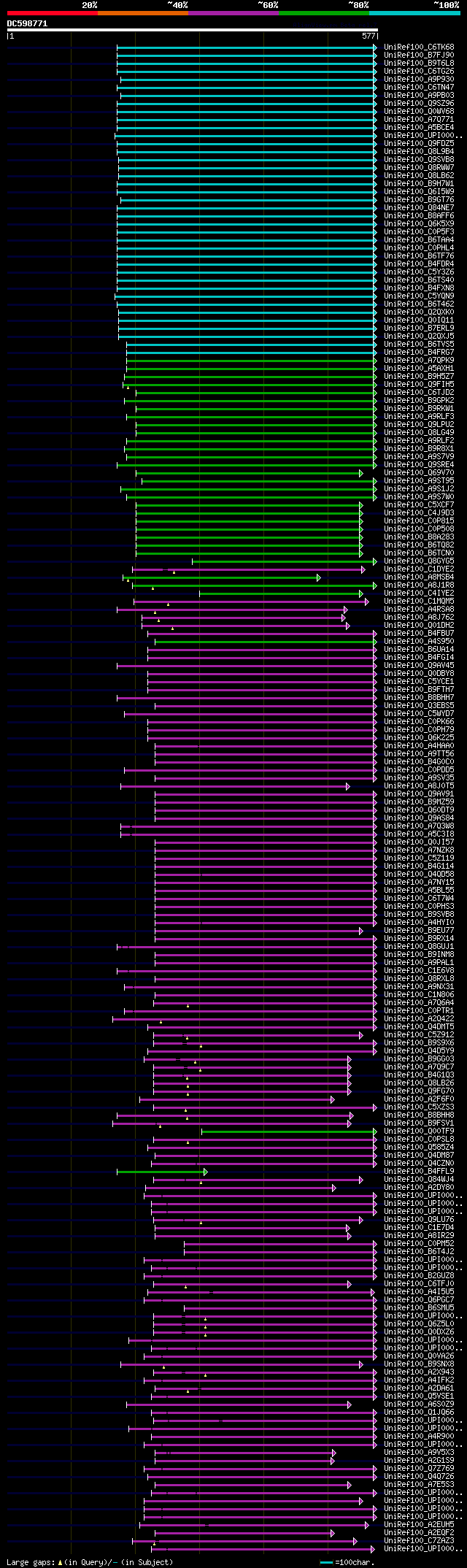The image size is (467, 1568).
Task: Click label UniRef100_B9EU77
Action: pyautogui.click(x=419, y=930)
